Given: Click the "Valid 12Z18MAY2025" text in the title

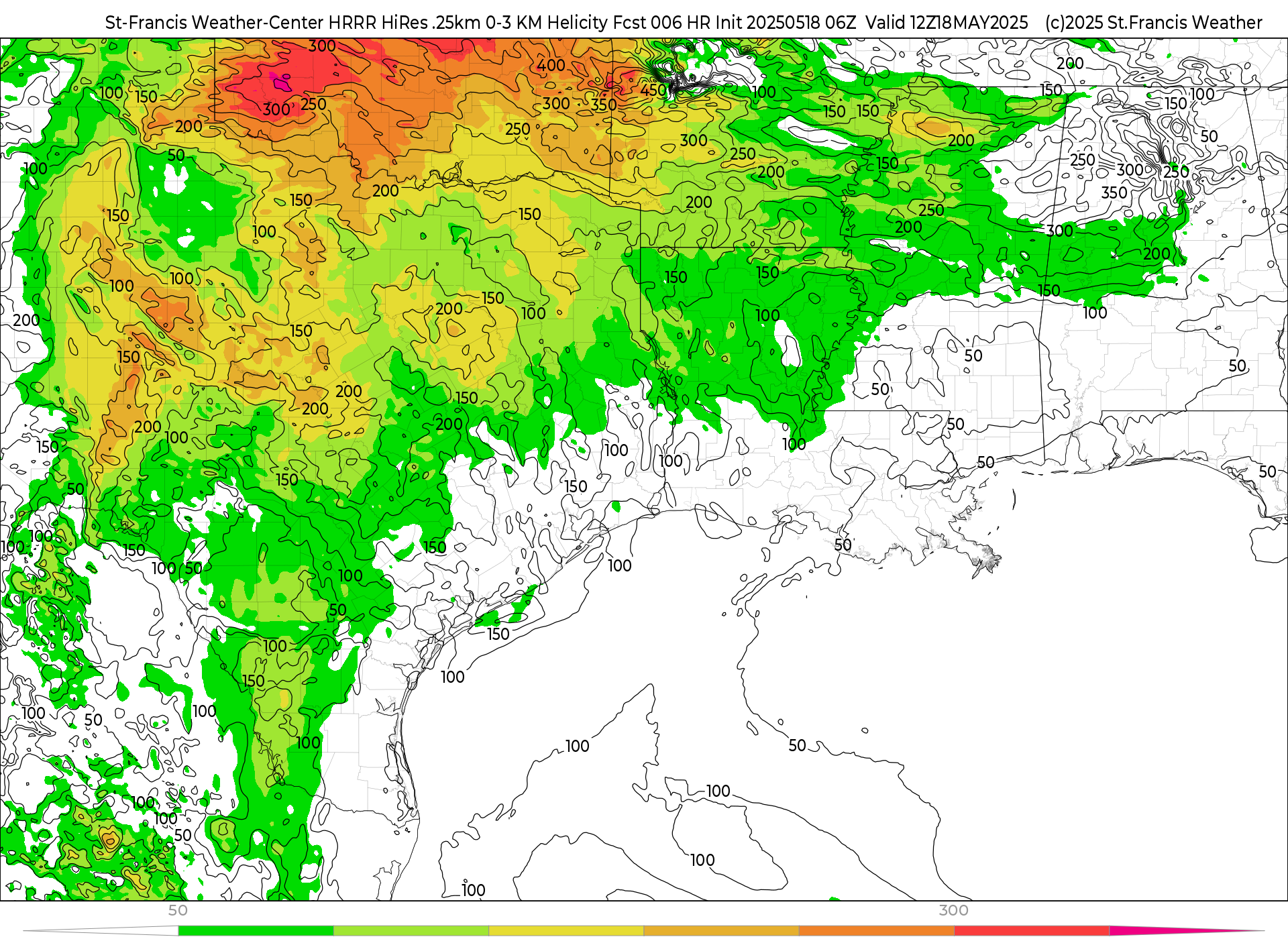Looking at the screenshot, I should pyautogui.click(x=947, y=23).
